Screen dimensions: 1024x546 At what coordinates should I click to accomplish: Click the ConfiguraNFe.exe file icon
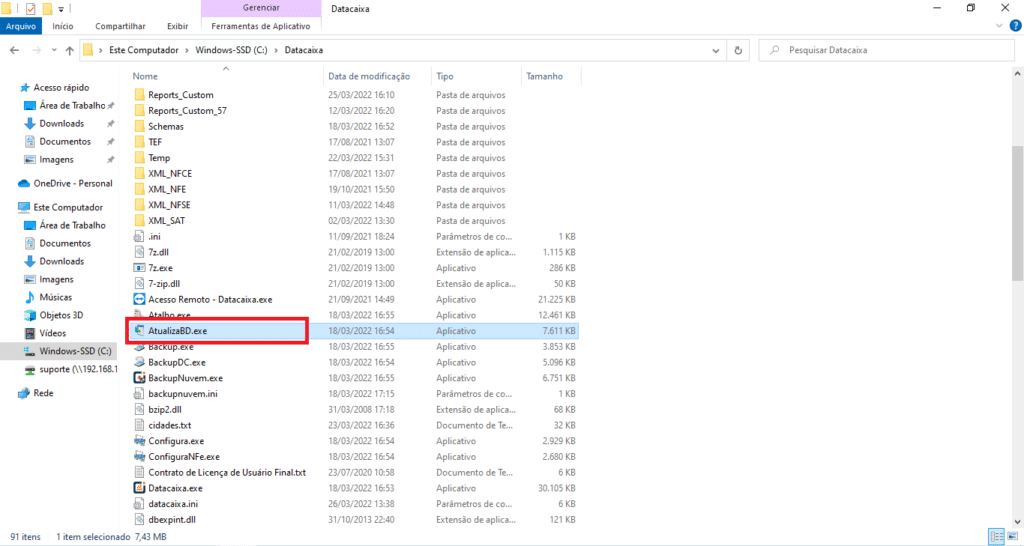[139, 456]
